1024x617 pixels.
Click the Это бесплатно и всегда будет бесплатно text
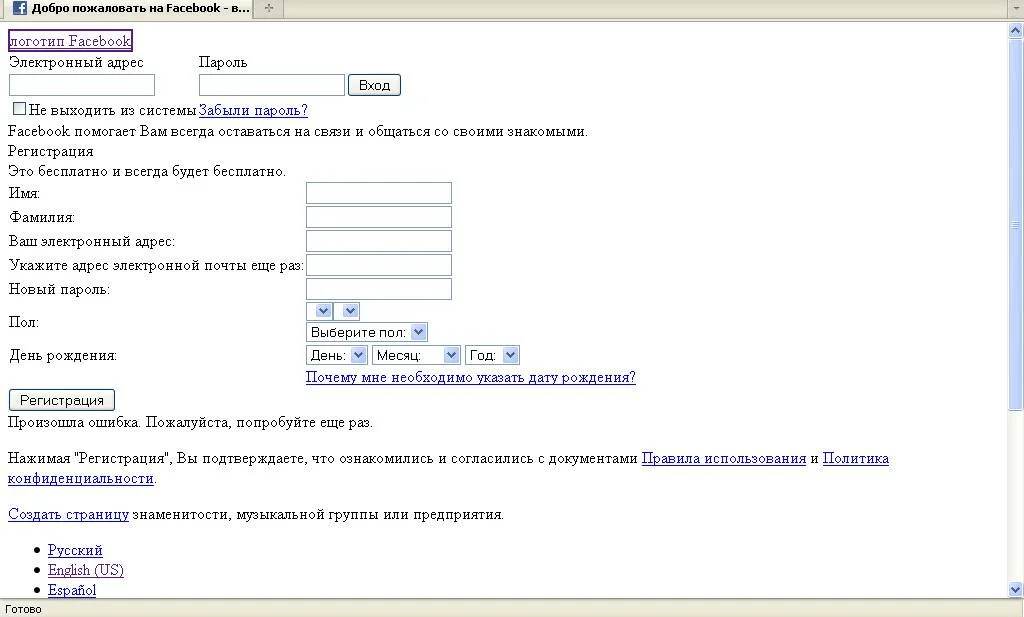click(x=147, y=172)
